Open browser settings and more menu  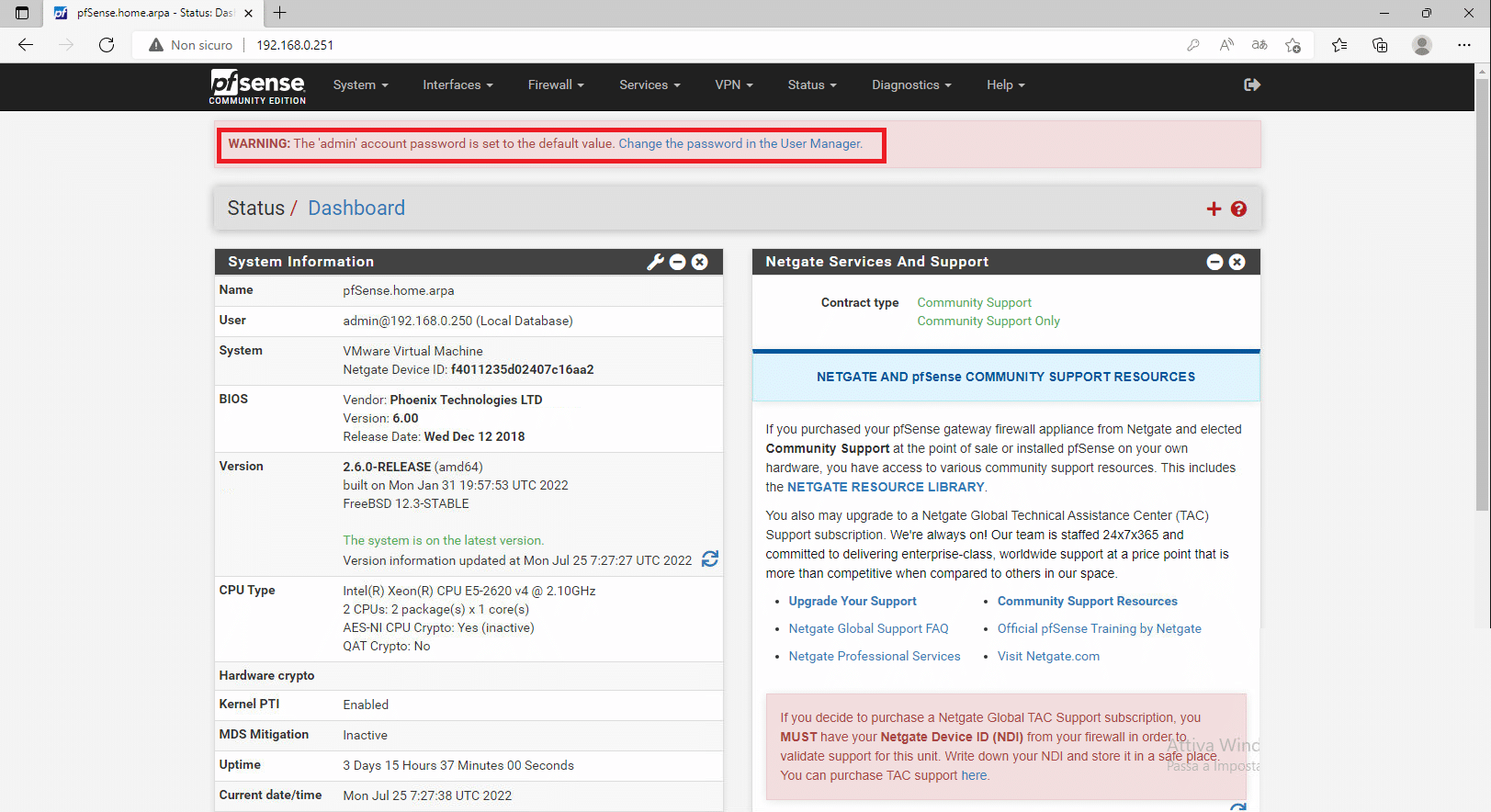(1464, 45)
